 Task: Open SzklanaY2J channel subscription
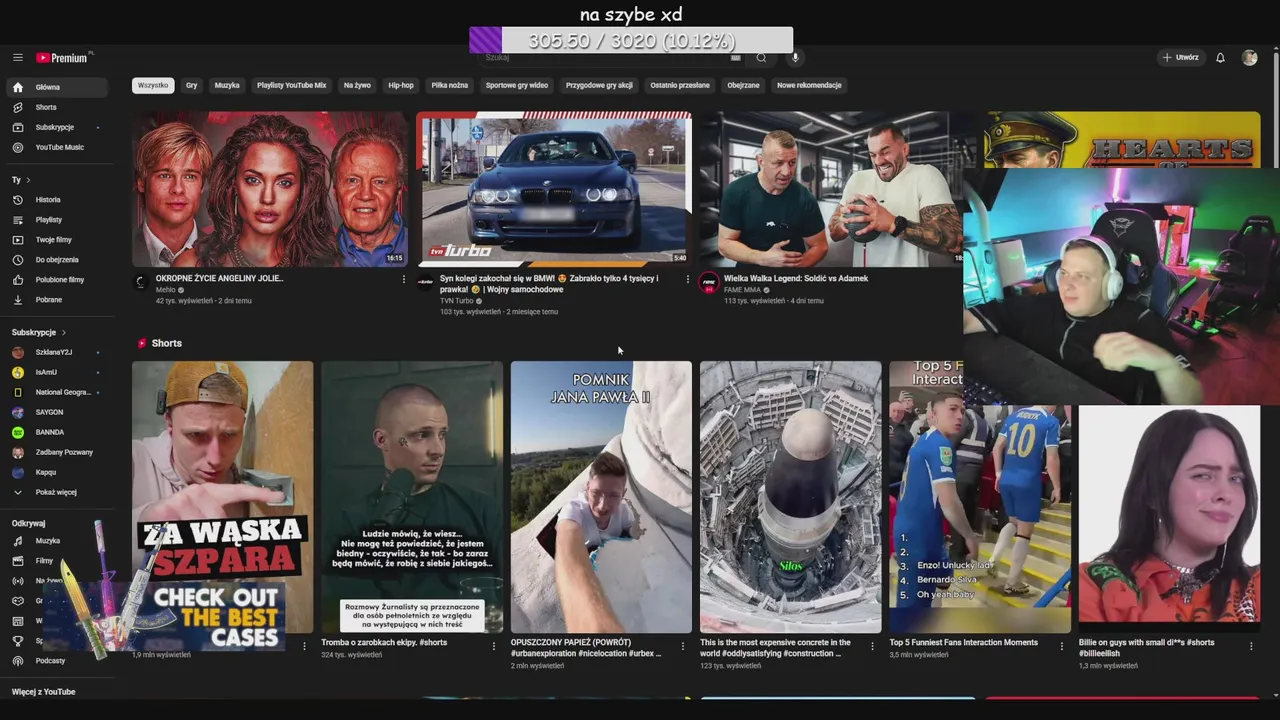tap(57, 352)
